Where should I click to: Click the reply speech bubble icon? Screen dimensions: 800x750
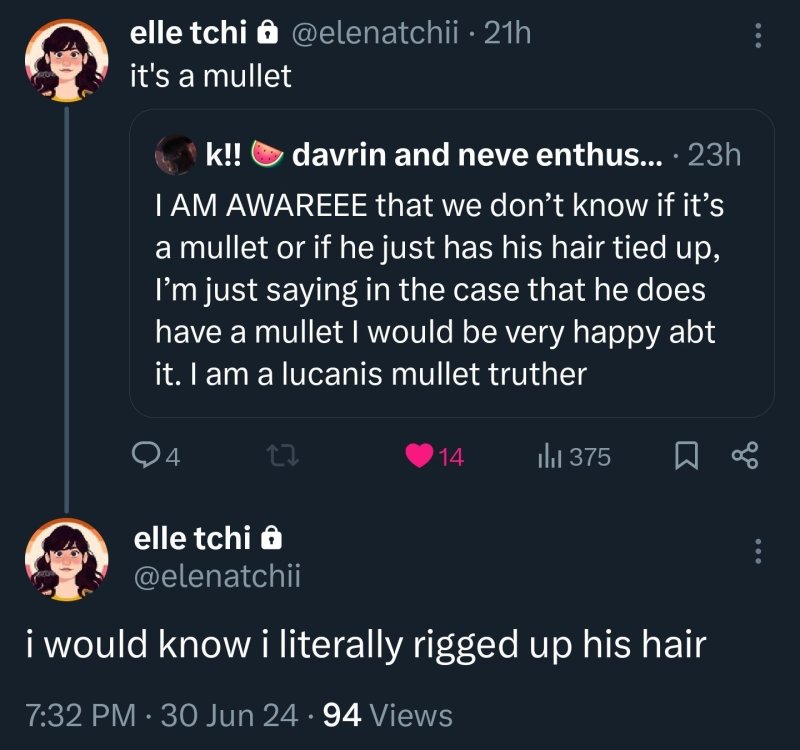[x=146, y=457]
